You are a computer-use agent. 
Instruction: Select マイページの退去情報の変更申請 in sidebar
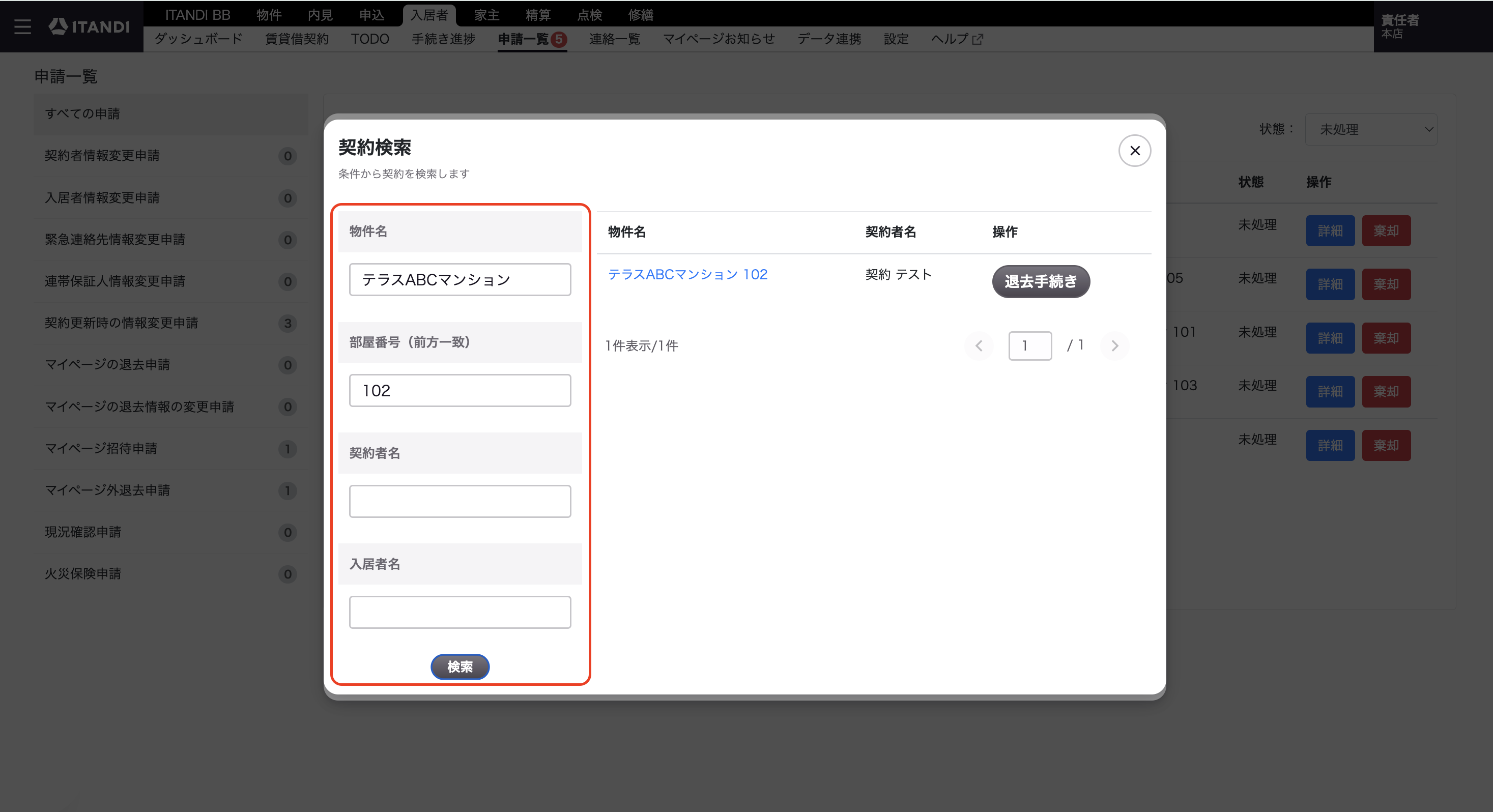click(x=171, y=407)
